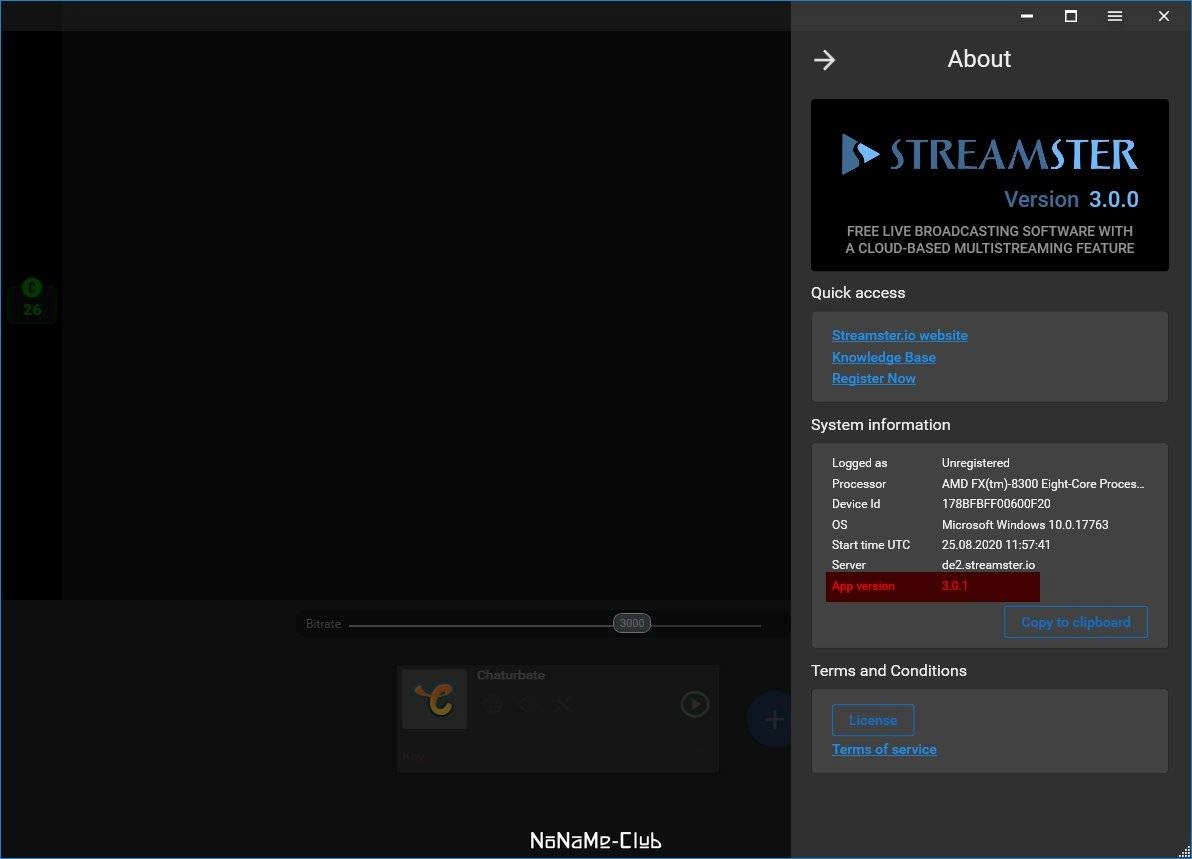Open the License button
The width and height of the screenshot is (1192, 859).
click(x=873, y=720)
